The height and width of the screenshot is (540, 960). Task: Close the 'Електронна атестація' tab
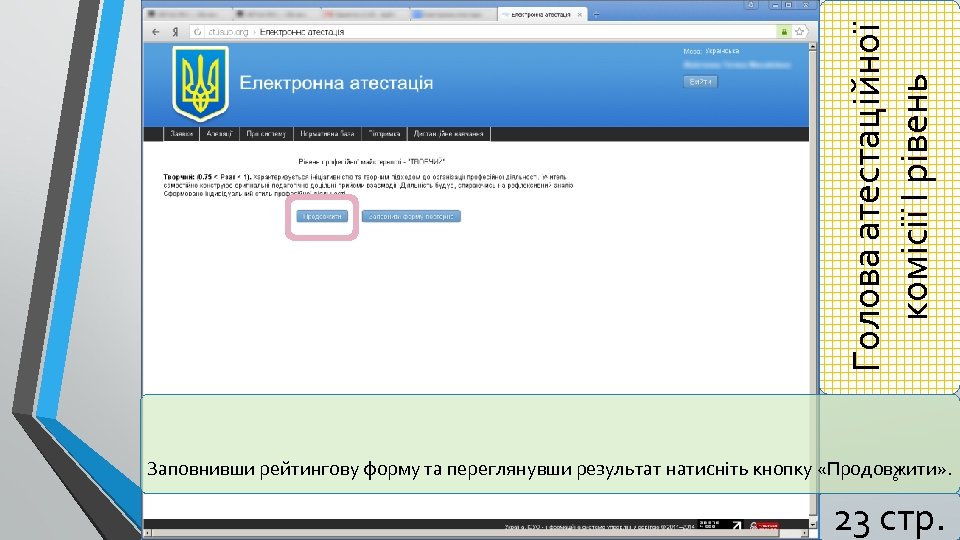580,14
